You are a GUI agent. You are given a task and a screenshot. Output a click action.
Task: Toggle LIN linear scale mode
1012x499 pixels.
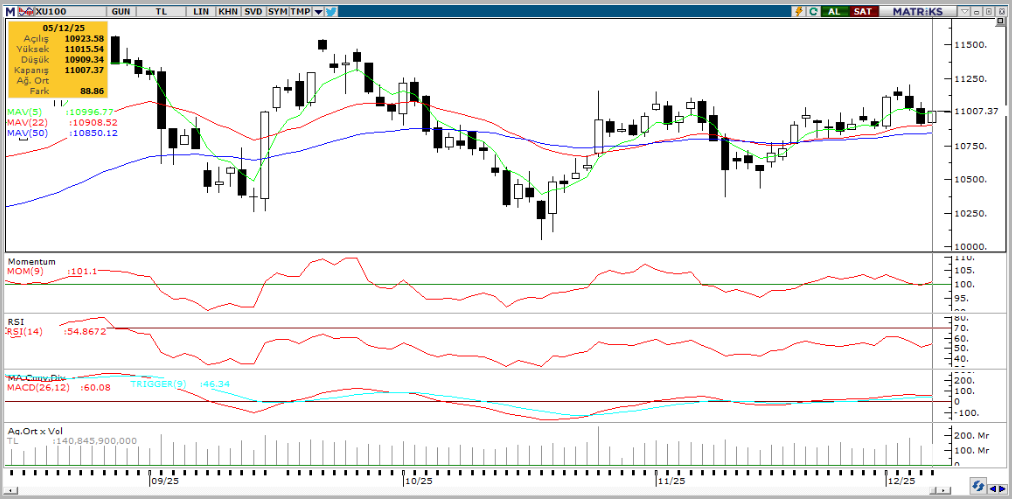click(201, 10)
